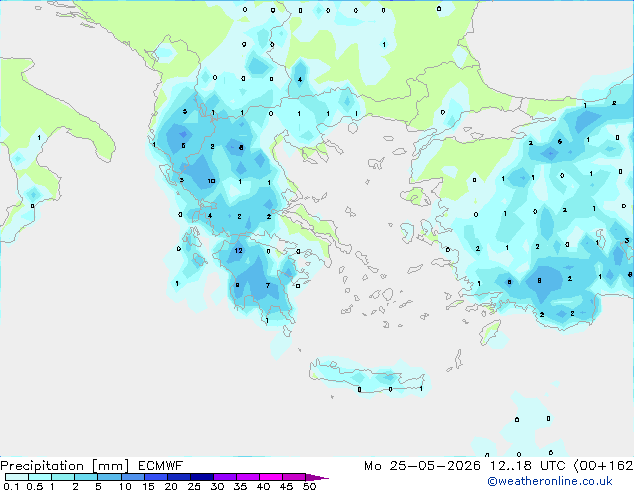Click the legend scale label '50'
This screenshot has height=490, width=634.
point(309,486)
